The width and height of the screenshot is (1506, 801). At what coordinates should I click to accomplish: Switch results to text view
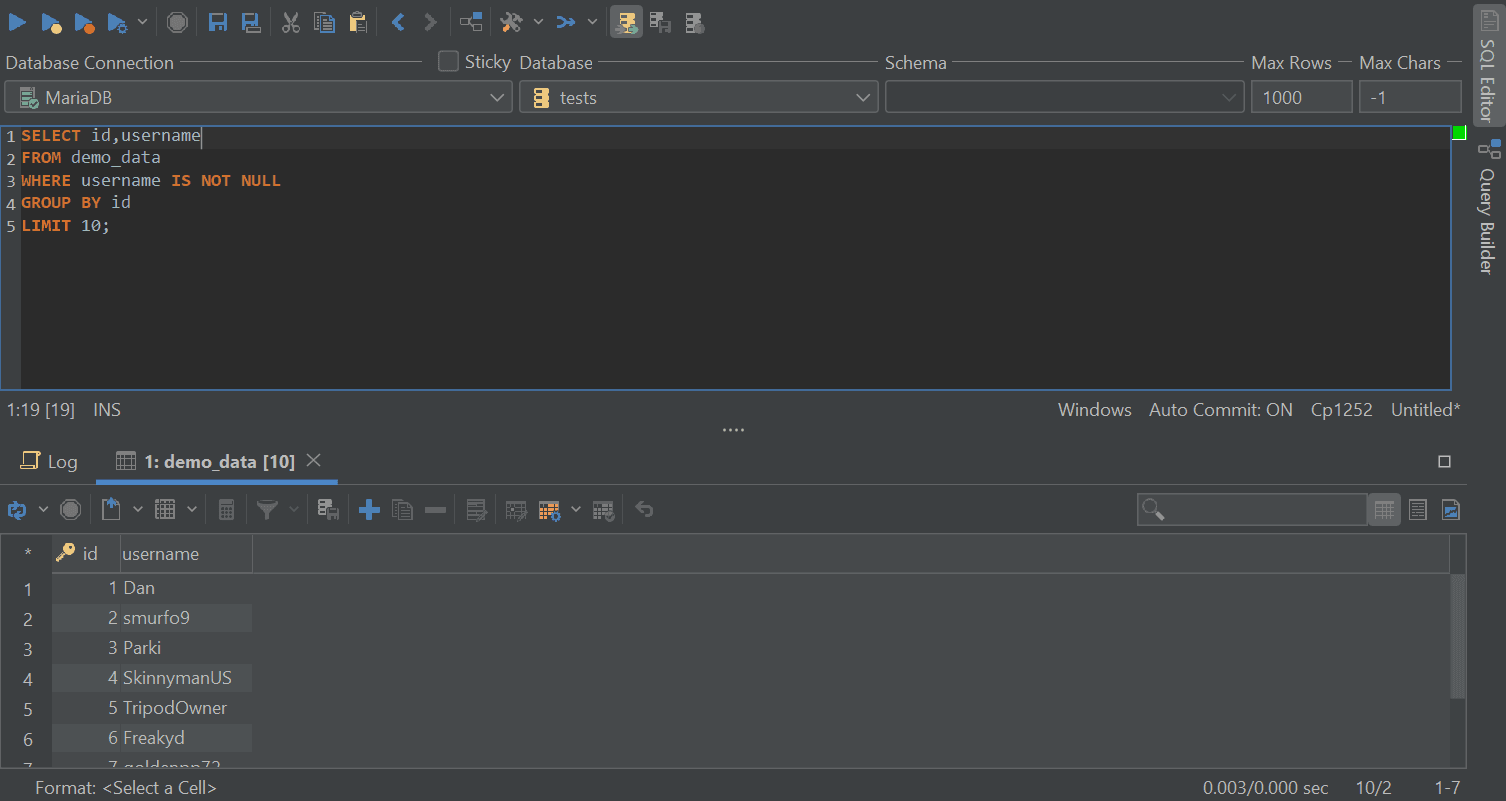pos(1417,509)
